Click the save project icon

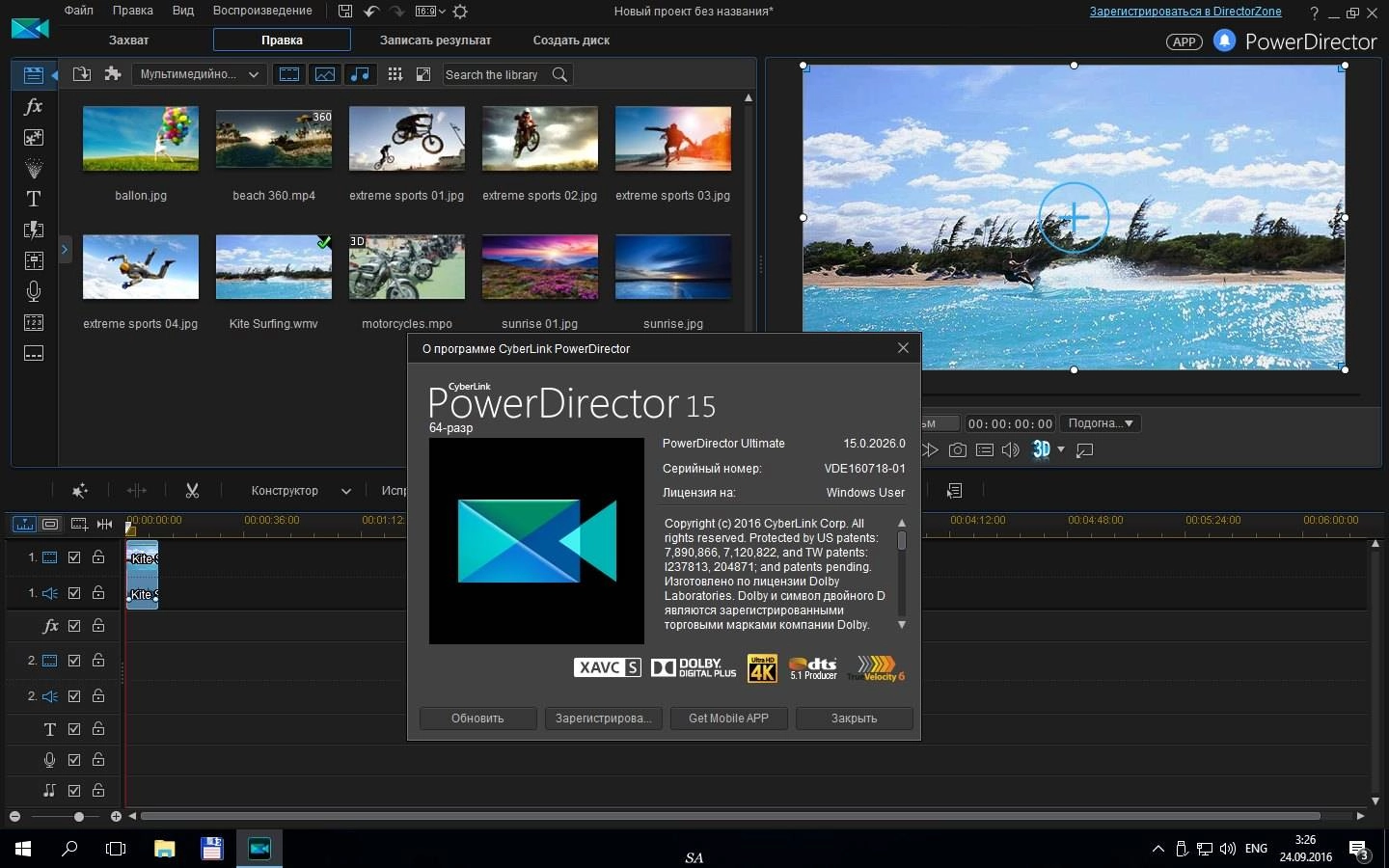(345, 12)
